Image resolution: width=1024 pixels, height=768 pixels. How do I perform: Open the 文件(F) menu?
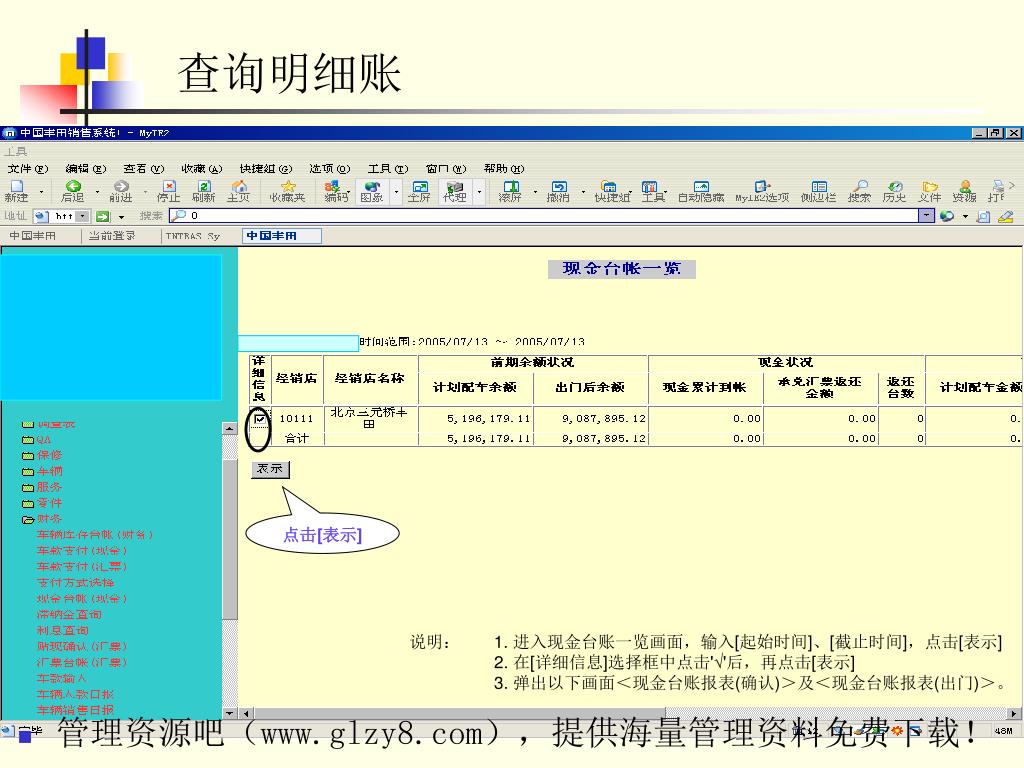click(28, 168)
